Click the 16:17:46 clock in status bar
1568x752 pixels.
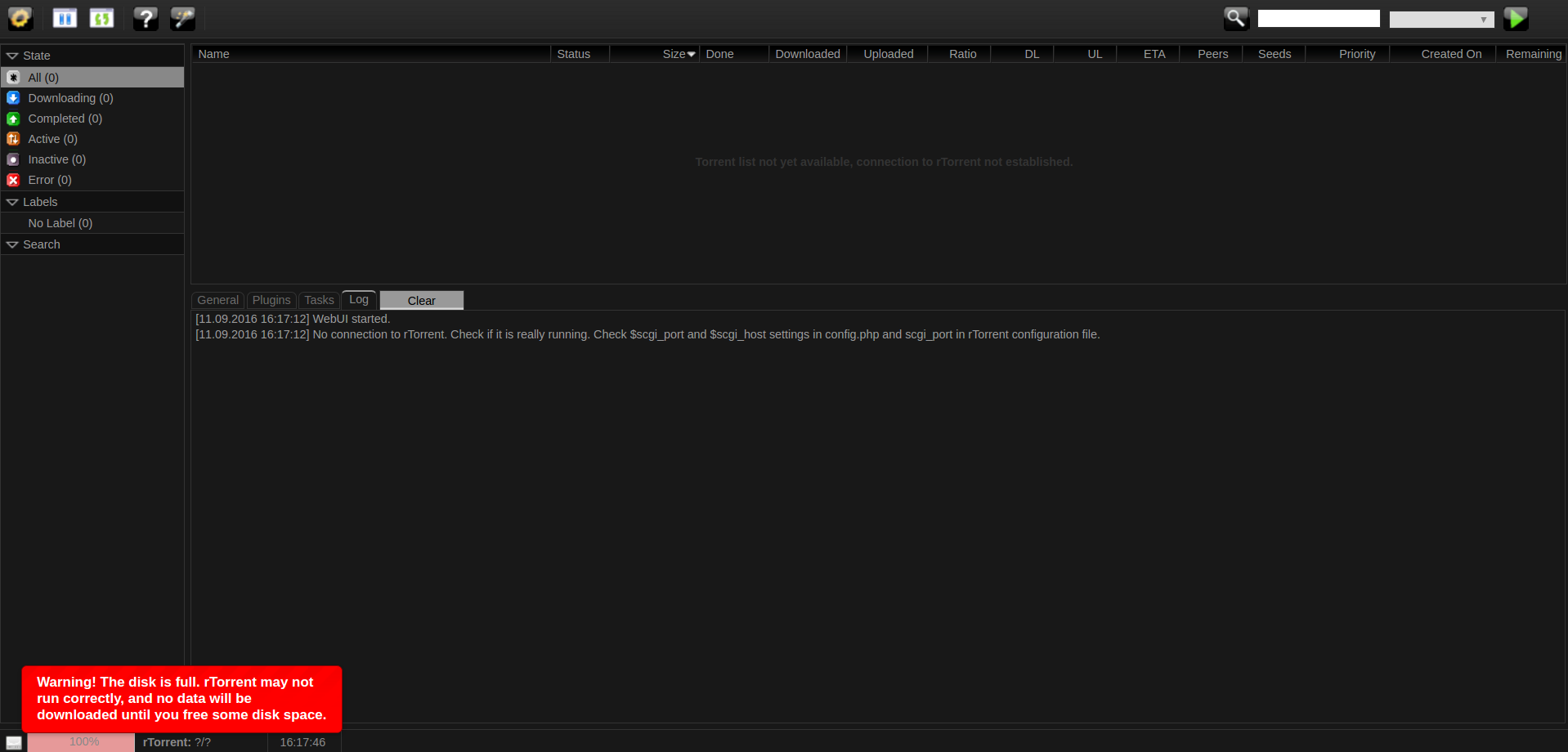click(302, 742)
